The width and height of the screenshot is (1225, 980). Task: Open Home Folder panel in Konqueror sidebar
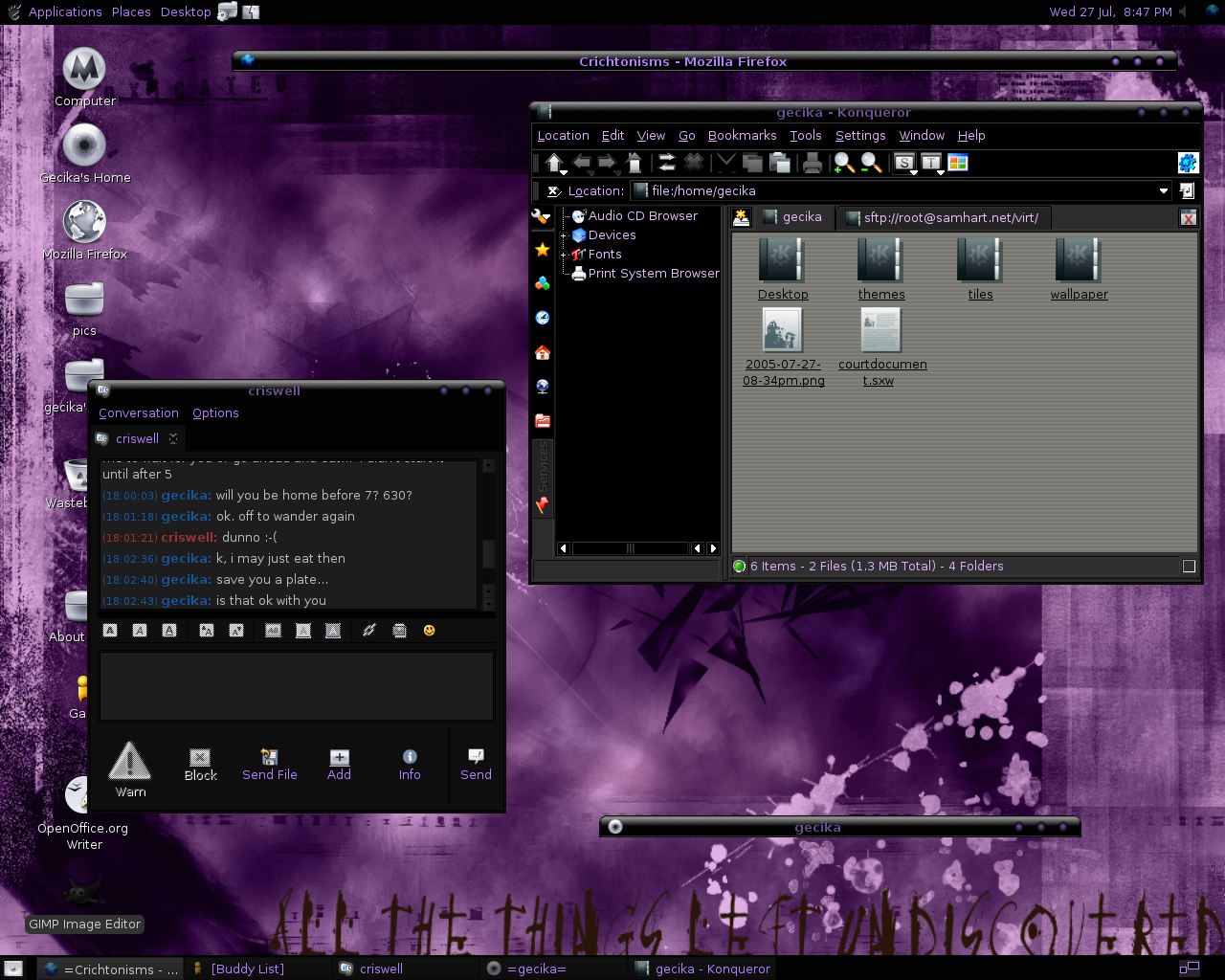[x=543, y=352]
